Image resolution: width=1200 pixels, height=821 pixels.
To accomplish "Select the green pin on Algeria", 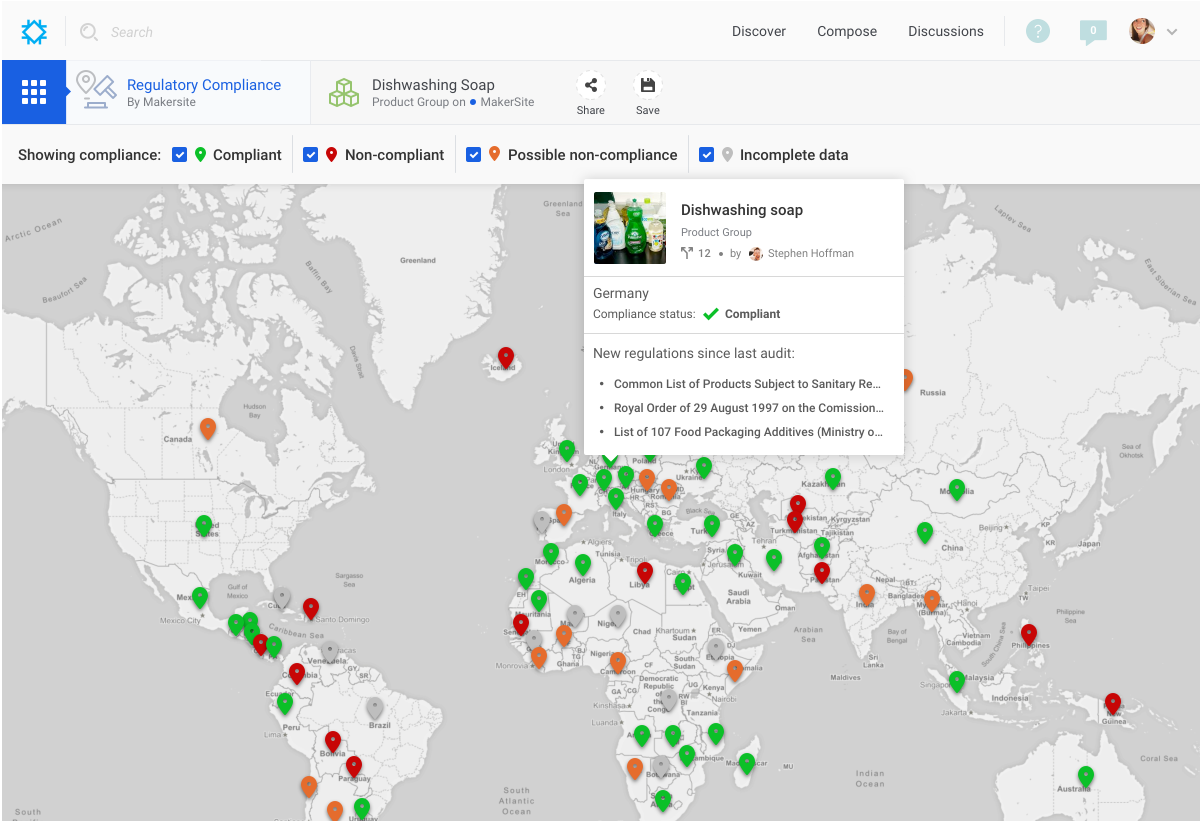I will (583, 565).
